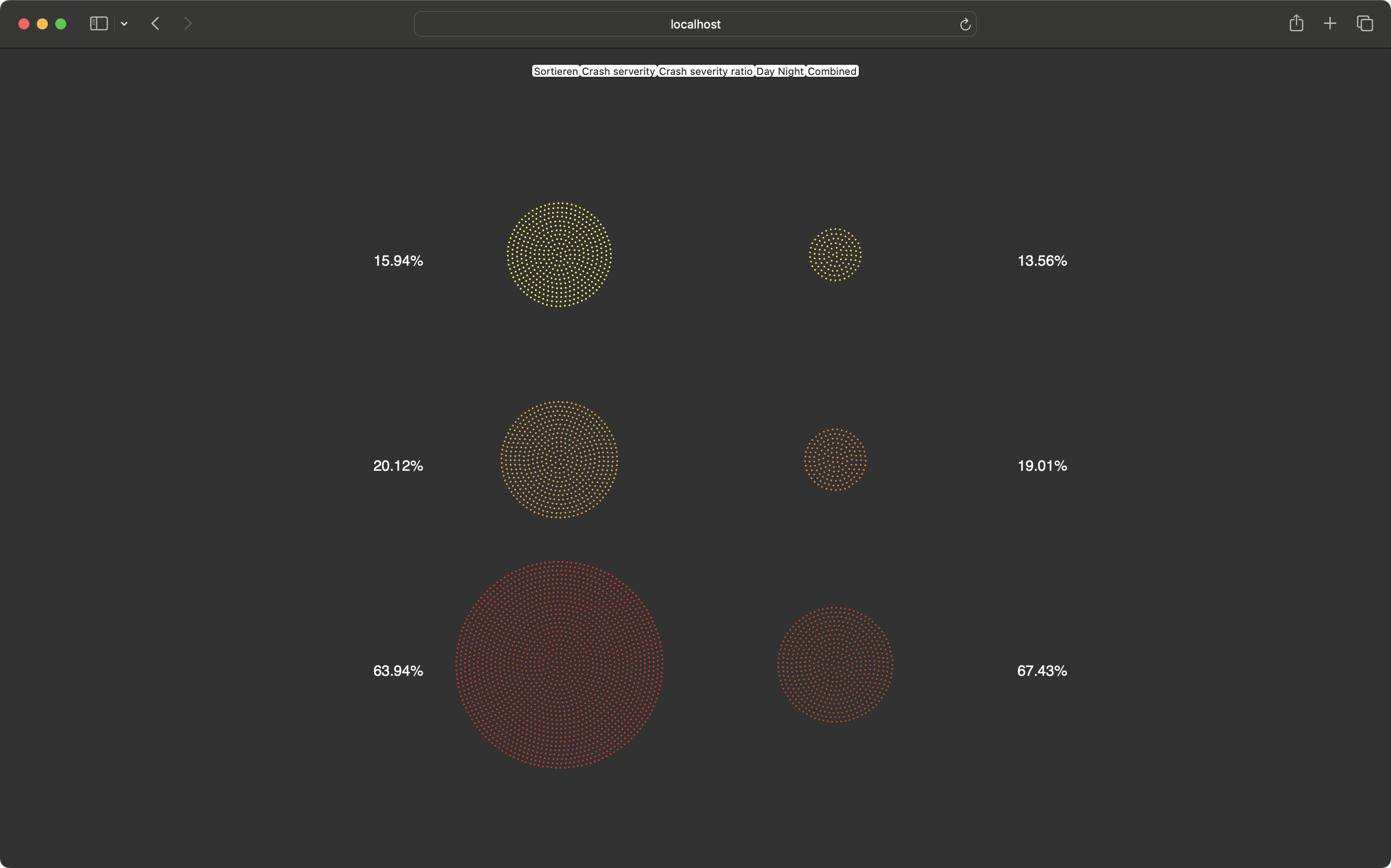
Task: Click the large yellow dotted circle
Action: click(559, 254)
